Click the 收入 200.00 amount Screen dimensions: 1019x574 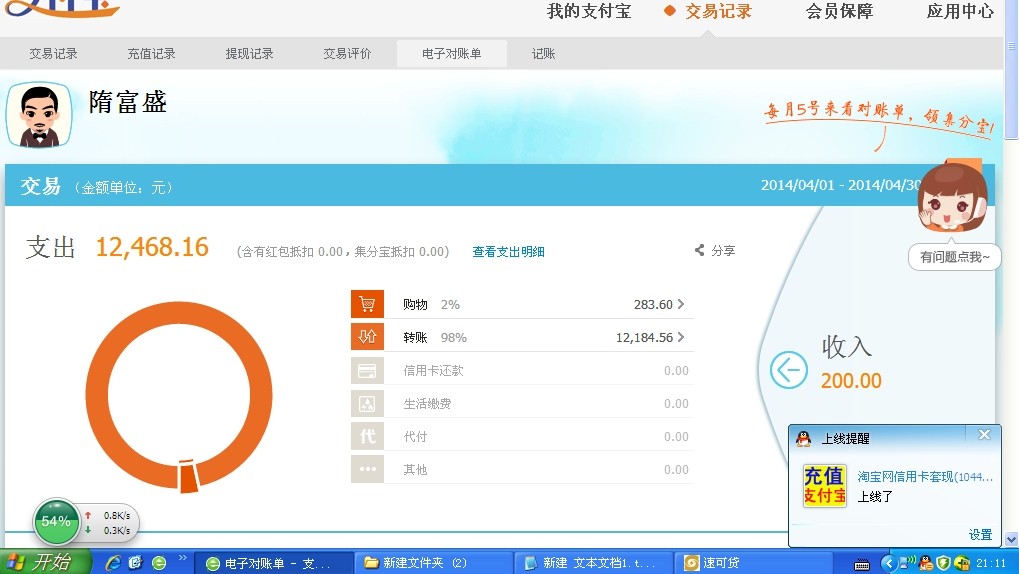[x=851, y=380]
